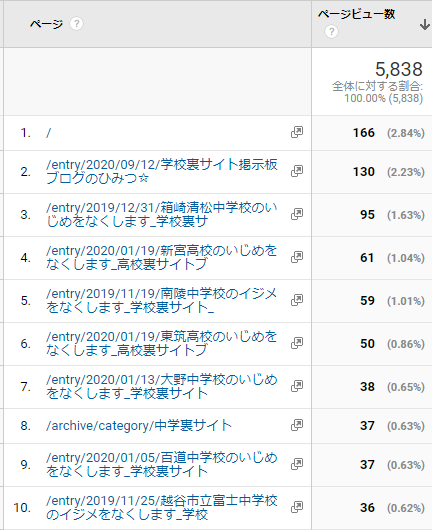Sort by the ページビュー数 column header

click(x=356, y=14)
